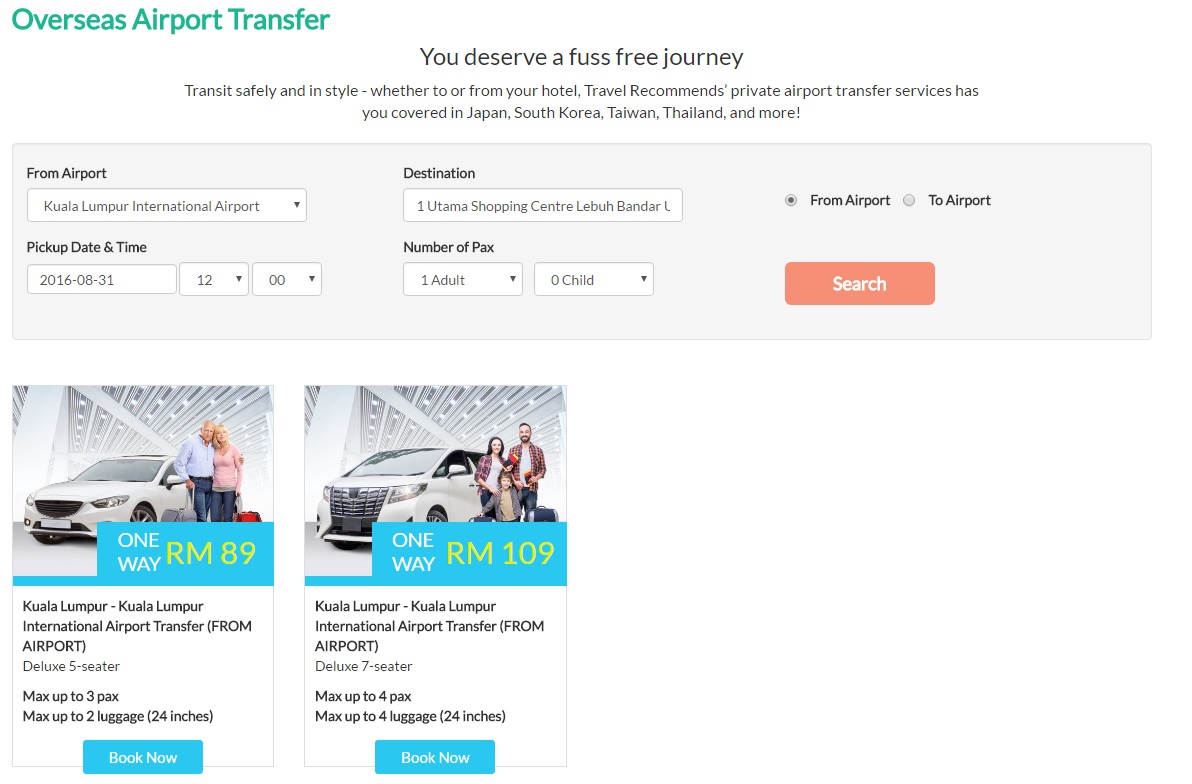Click the Deluxe 5-seater transfer title
The height and width of the screenshot is (784, 1192).
point(137,626)
